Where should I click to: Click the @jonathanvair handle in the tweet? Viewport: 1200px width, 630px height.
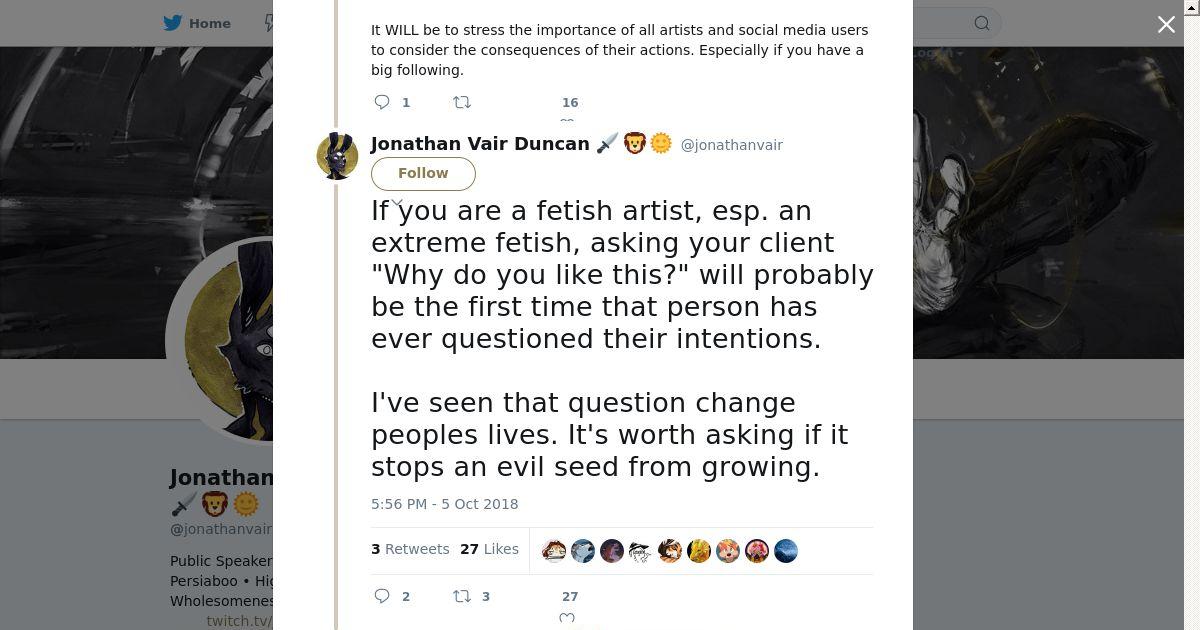pos(731,145)
